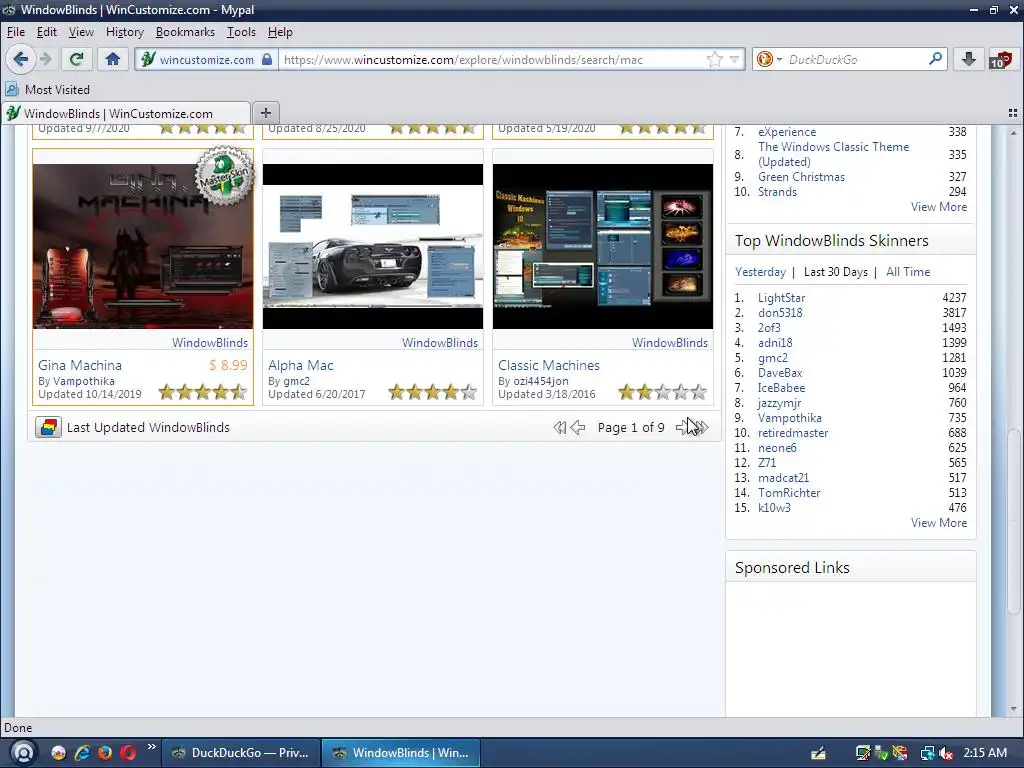Open a new tab with the plus button
The height and width of the screenshot is (768, 1024).
coord(266,113)
